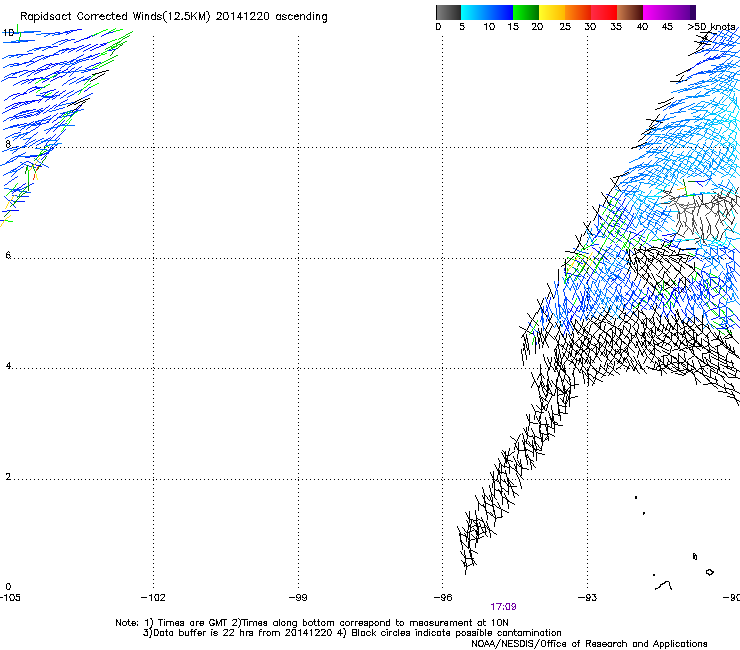
Task: Click the yellow 20-25 knots color band
Action: [x=552, y=12]
